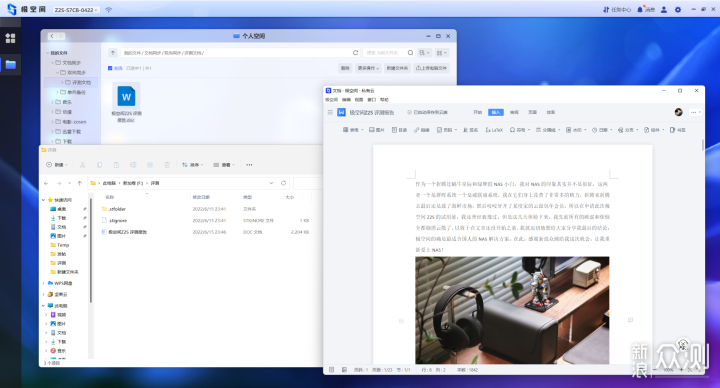This screenshot has width=720, height=388.
Task: Open the settings gear in the top bar
Action: point(678,10)
